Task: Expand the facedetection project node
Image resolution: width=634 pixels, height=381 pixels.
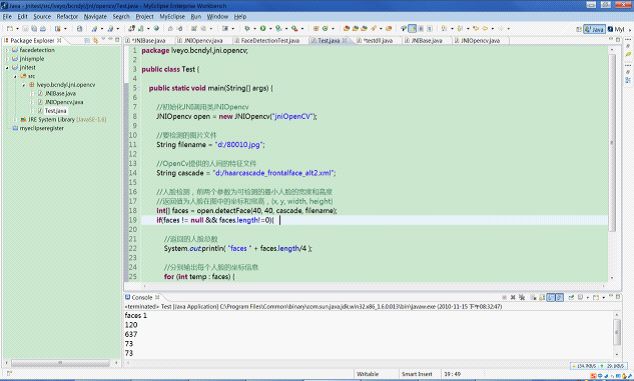Action: [7, 50]
